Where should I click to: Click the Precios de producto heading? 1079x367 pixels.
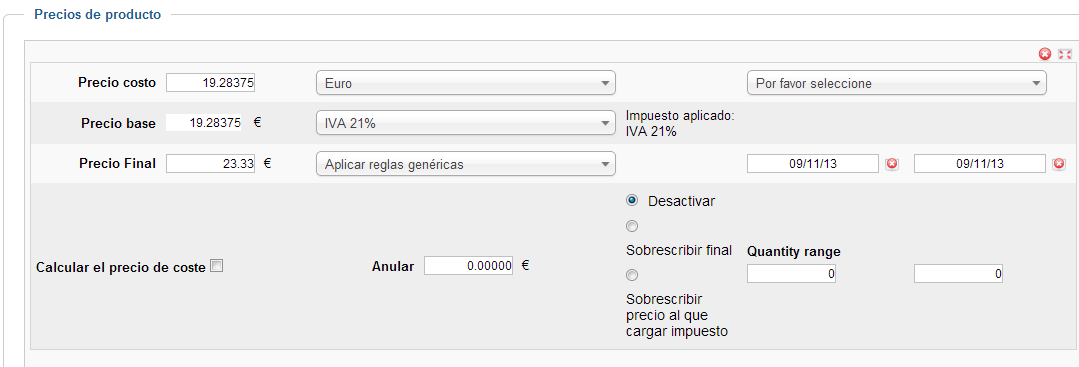coord(98,14)
